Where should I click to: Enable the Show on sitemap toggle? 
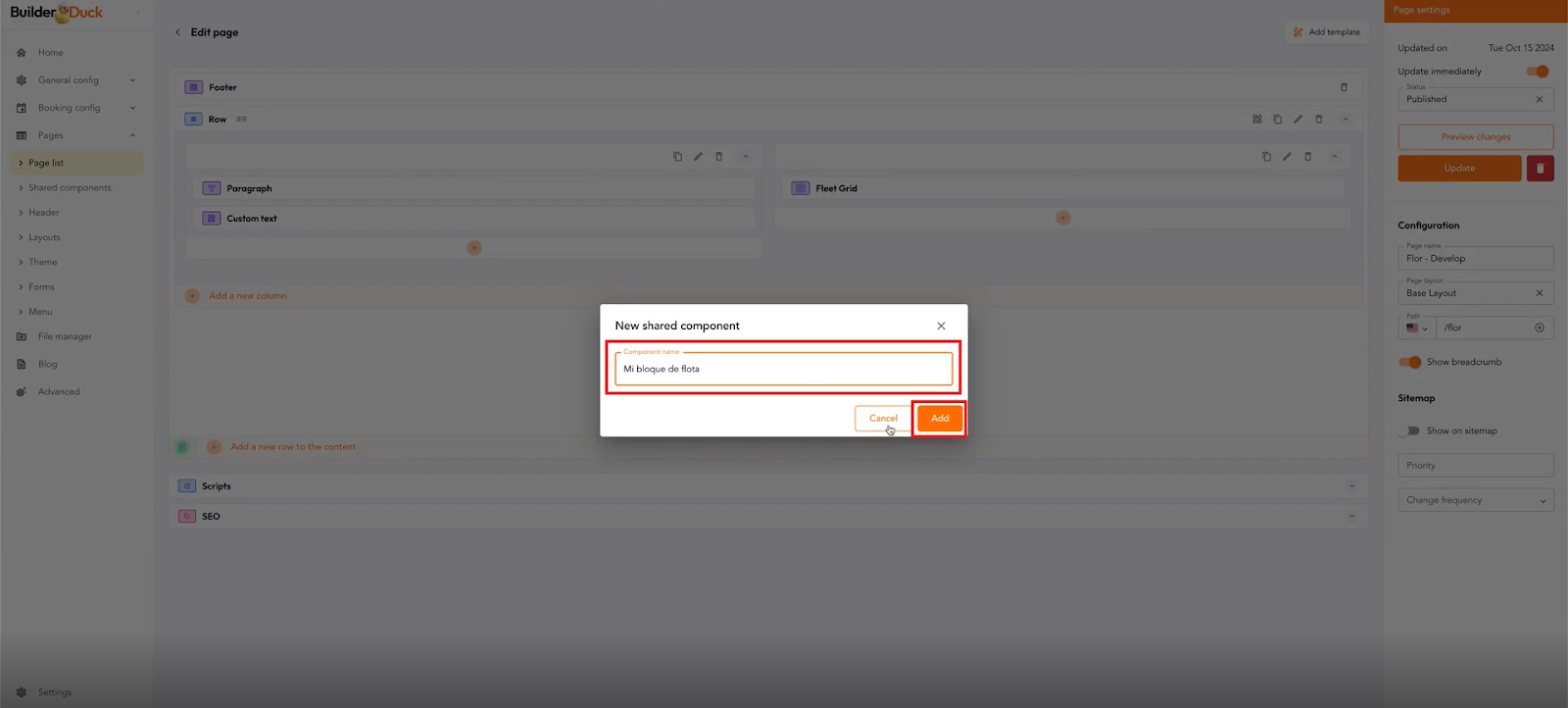(x=1410, y=430)
